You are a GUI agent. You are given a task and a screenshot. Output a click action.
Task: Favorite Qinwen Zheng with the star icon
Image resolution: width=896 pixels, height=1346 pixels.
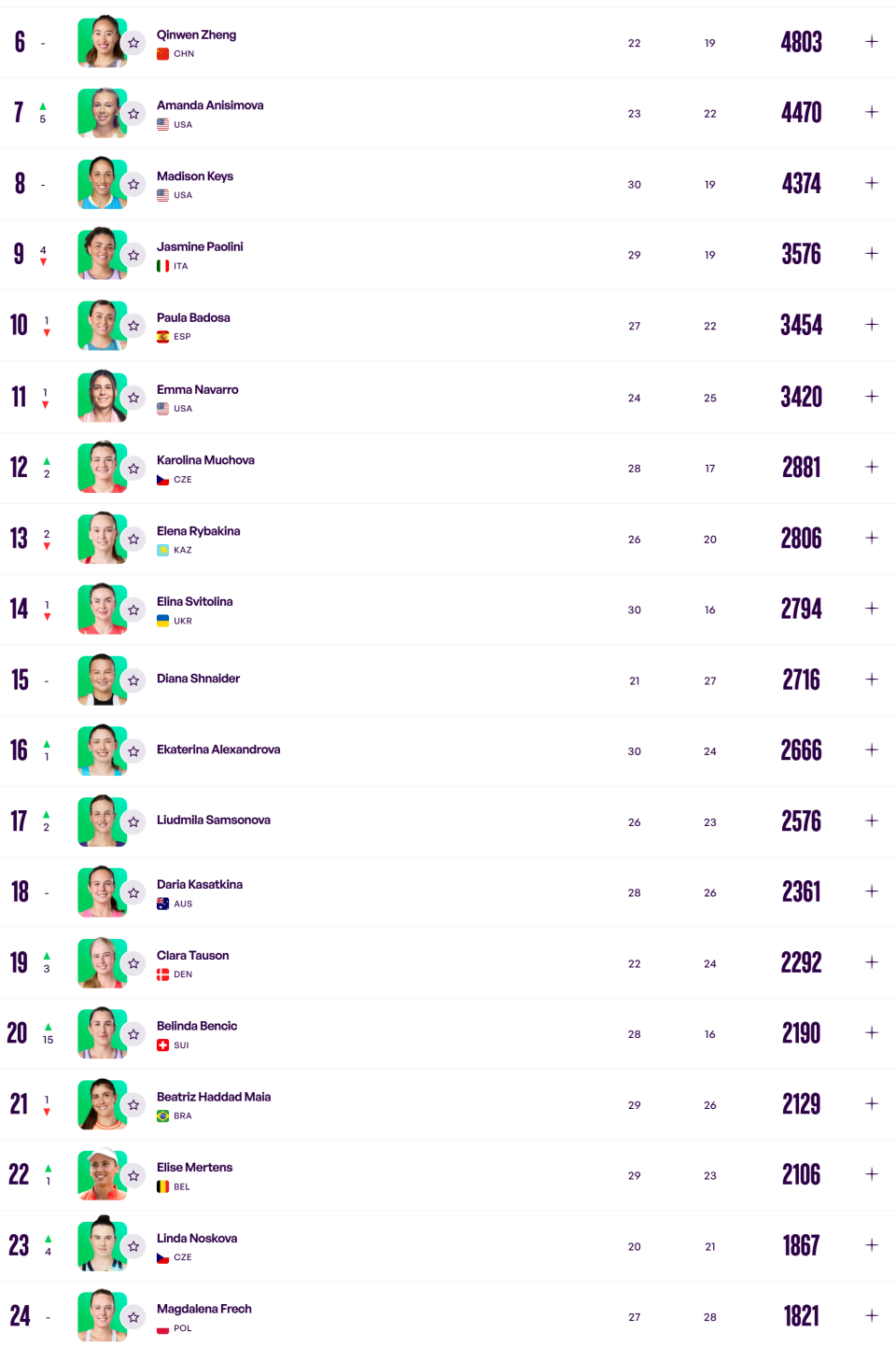[x=133, y=43]
